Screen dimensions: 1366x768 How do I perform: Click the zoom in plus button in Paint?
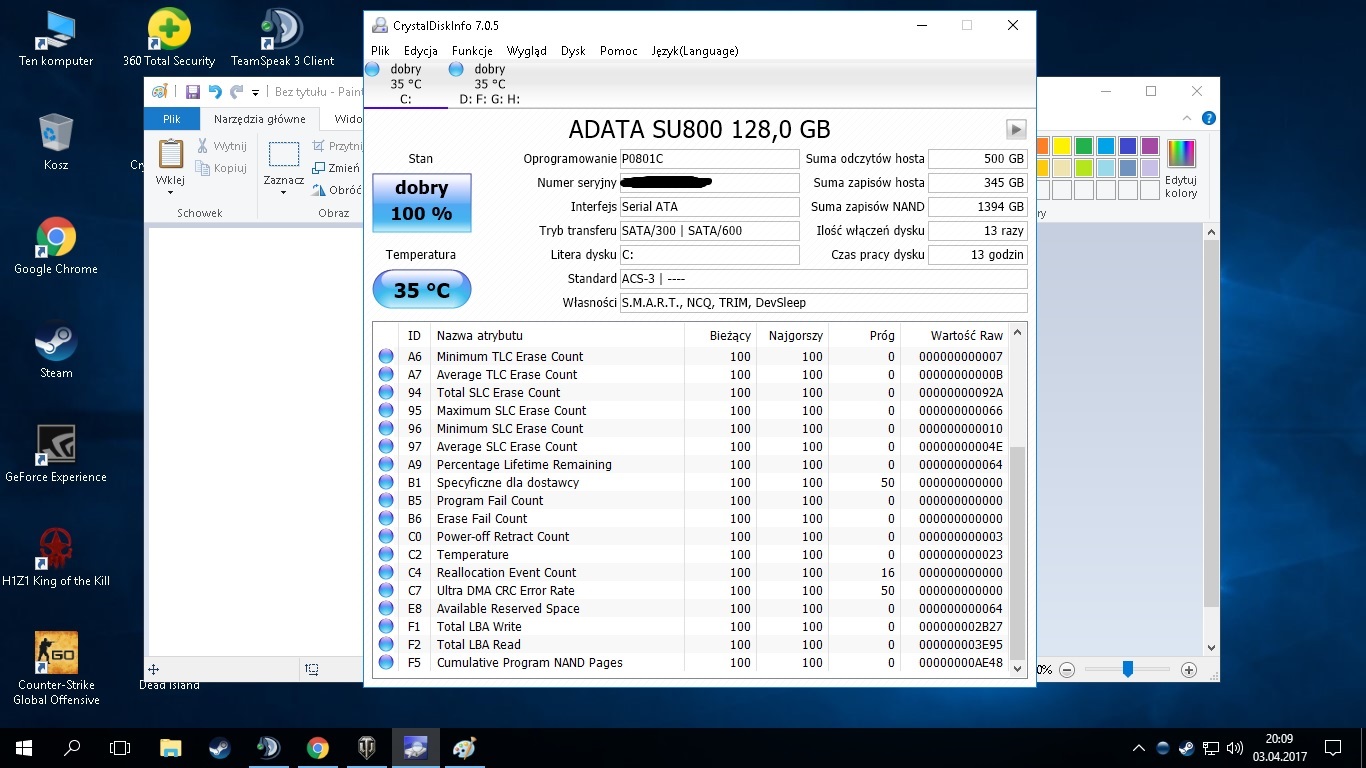click(x=1188, y=670)
